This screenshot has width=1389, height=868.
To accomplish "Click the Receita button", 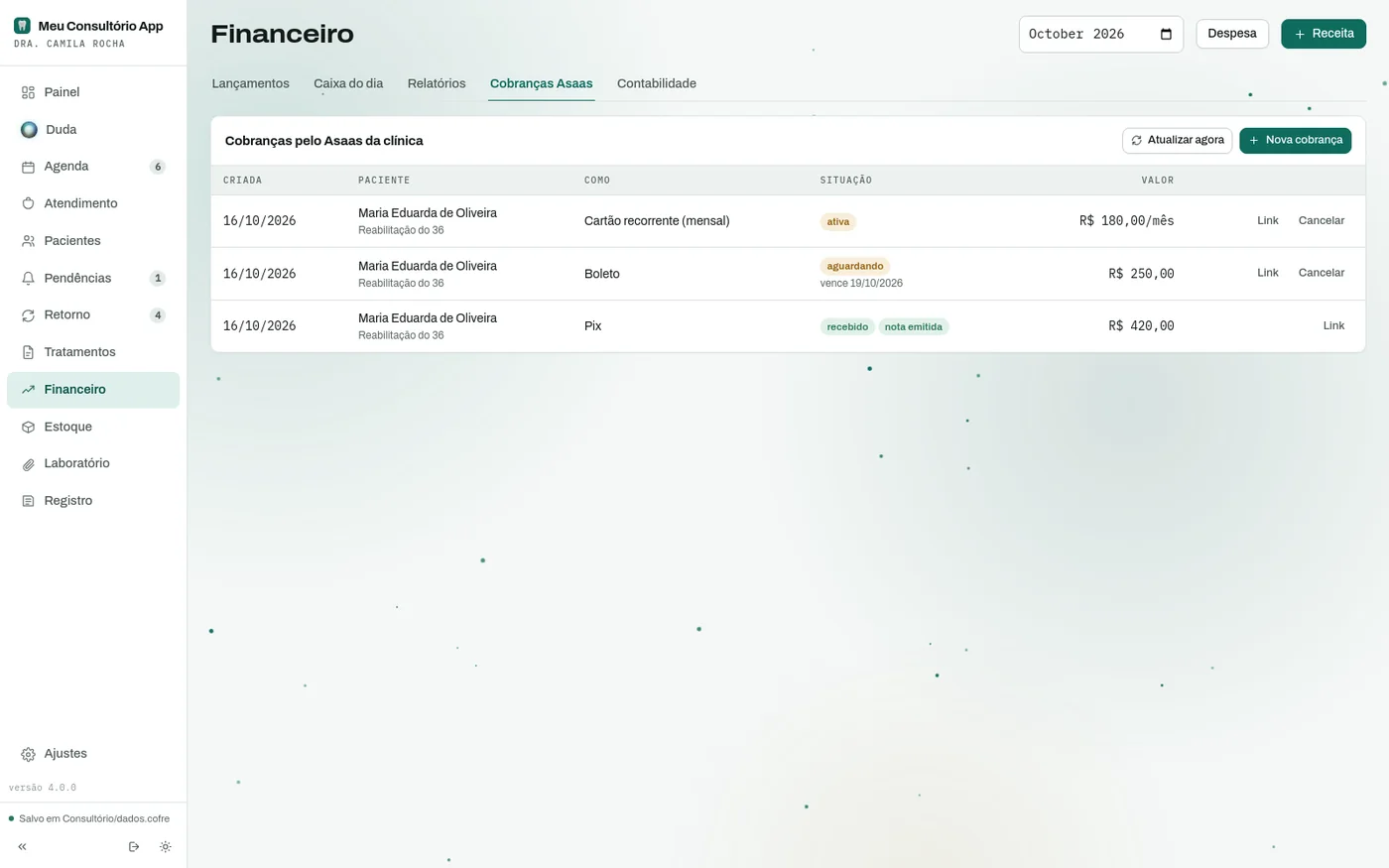I will pos(1324,34).
